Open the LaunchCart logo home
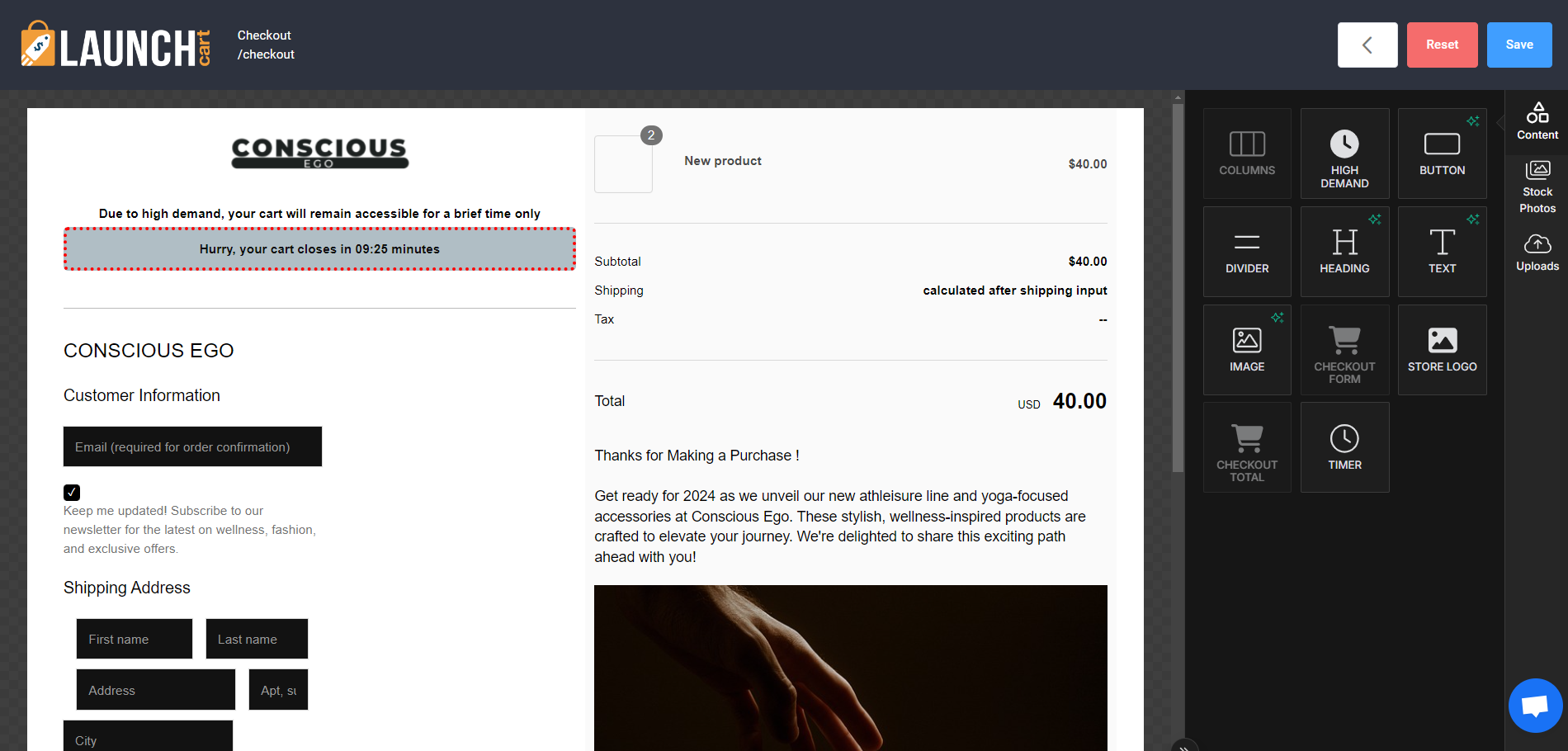1568x751 pixels. tap(116, 45)
